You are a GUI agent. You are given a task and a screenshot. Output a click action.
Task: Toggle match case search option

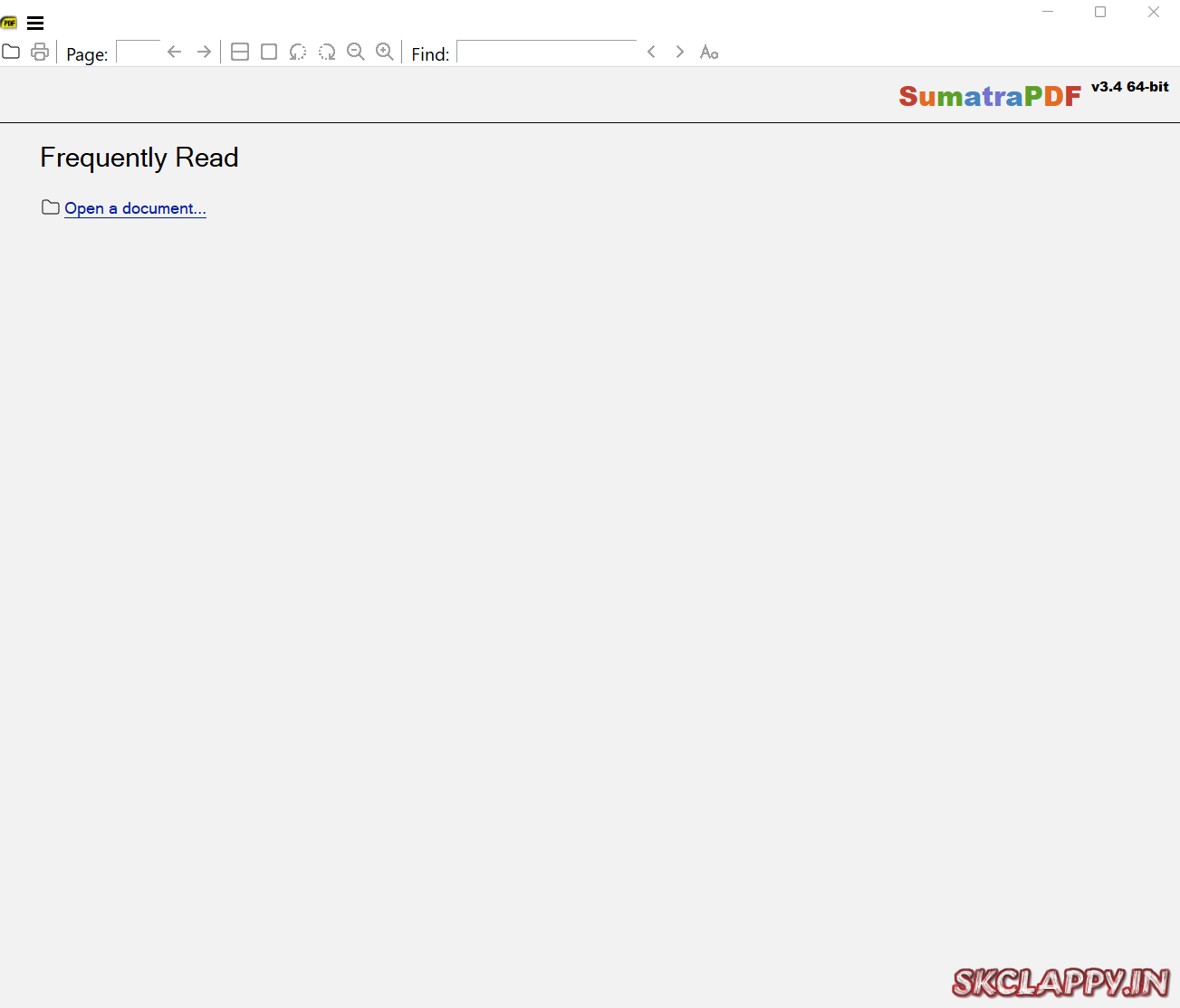[x=709, y=53]
